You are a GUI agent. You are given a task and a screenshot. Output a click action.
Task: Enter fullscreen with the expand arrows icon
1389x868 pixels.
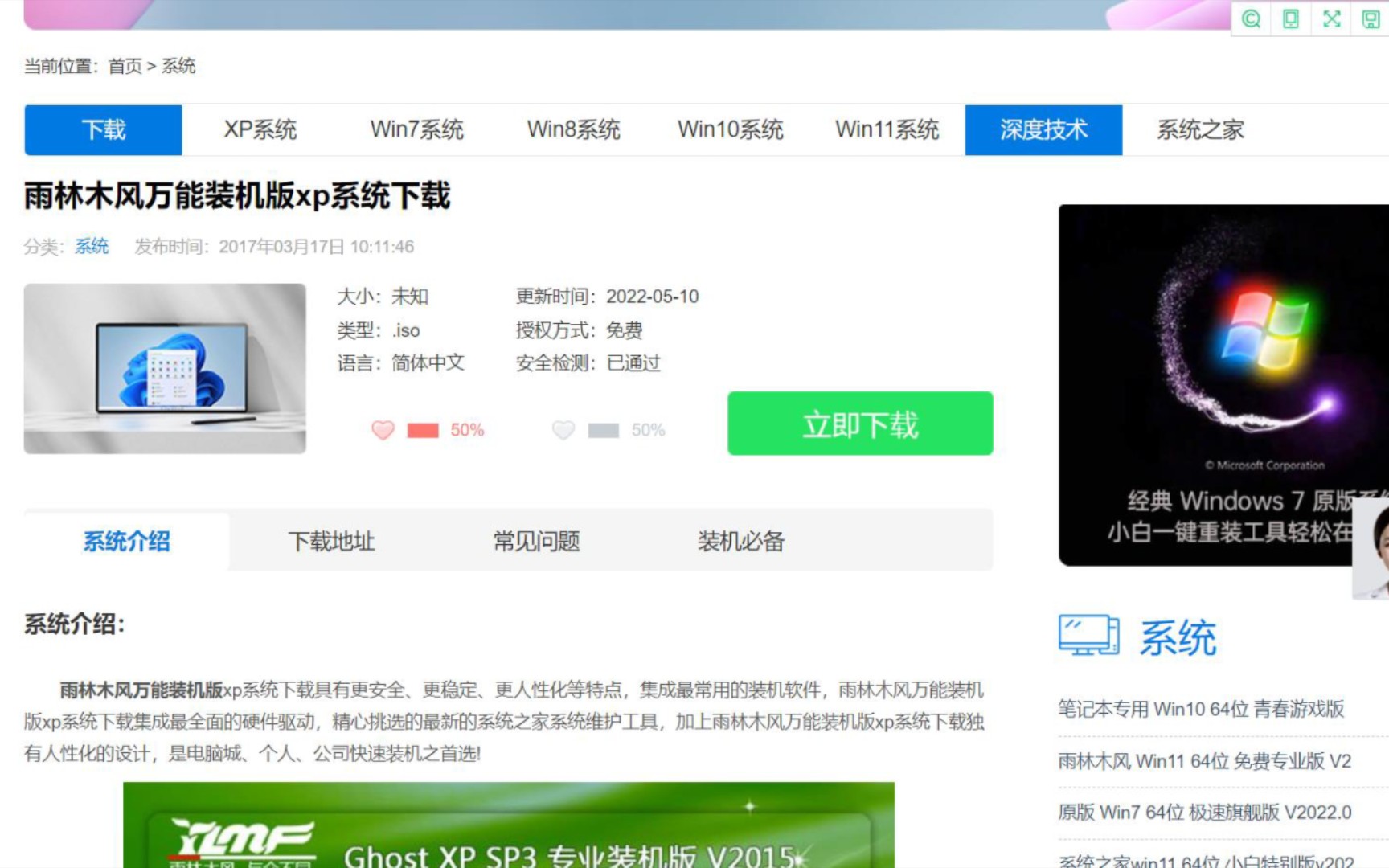(1330, 18)
